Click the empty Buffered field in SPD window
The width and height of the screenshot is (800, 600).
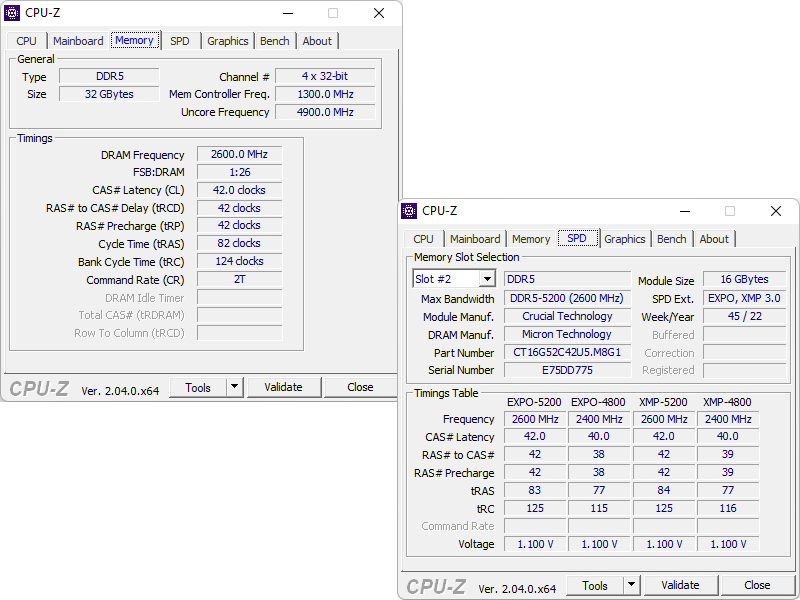[x=744, y=334]
